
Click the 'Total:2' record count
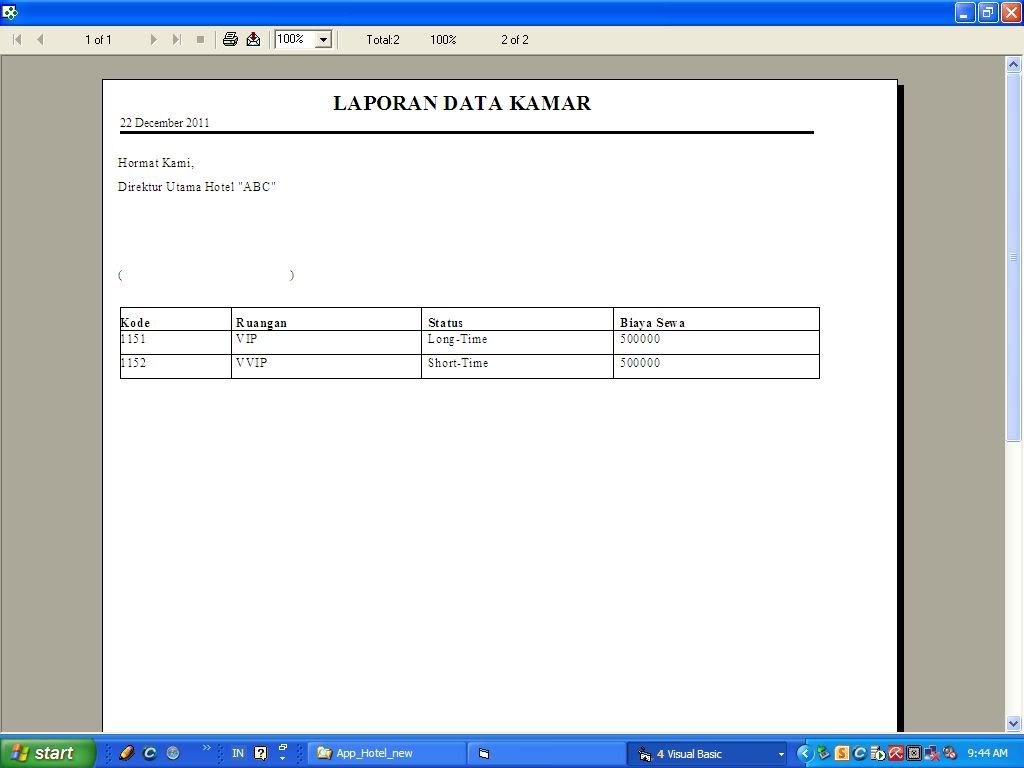point(383,40)
